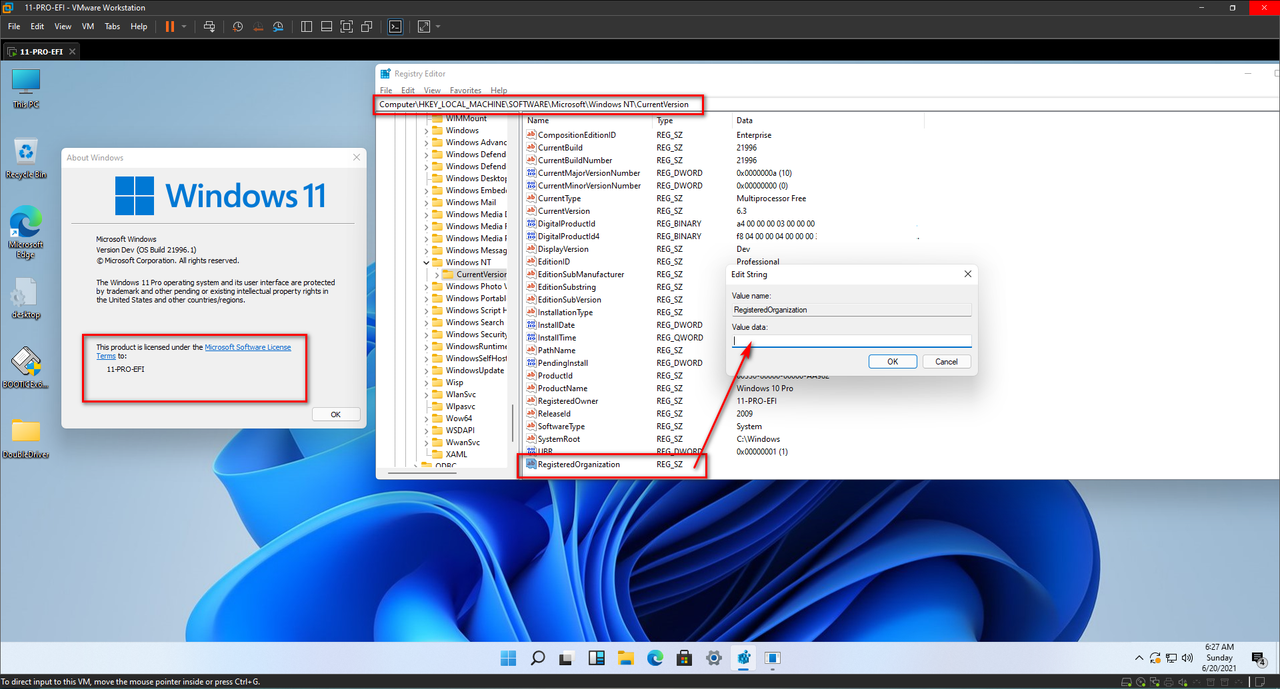Viewport: 1280px width, 689px height.
Task: Open the This PC desktop icon
Action: (25, 88)
